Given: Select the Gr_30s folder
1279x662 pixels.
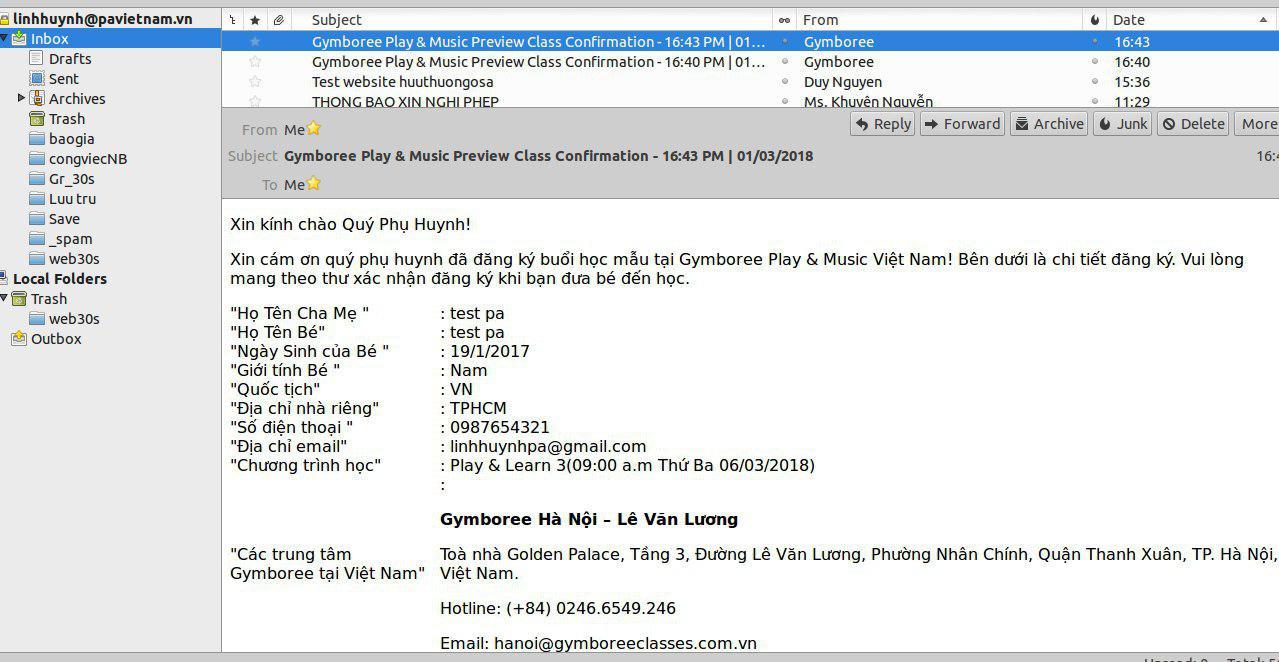Looking at the screenshot, I should pos(71,179).
